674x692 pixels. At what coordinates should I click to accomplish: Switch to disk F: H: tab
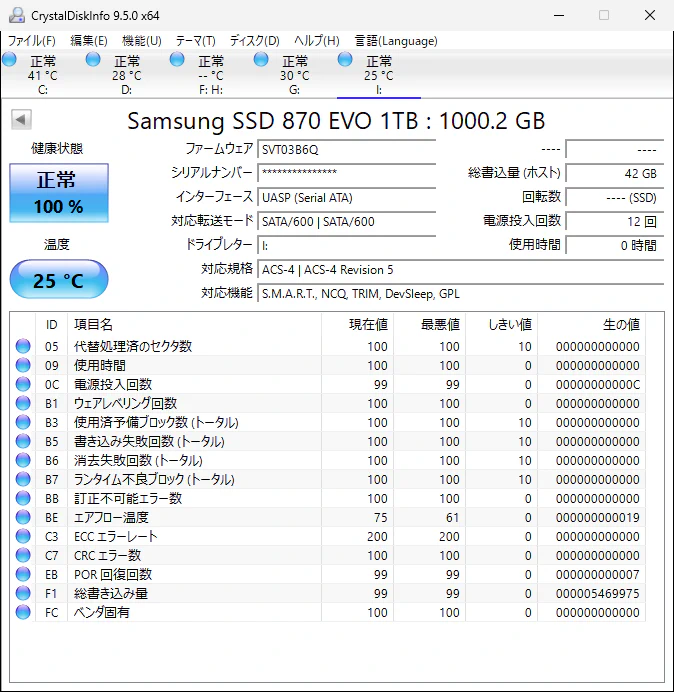coord(211,74)
